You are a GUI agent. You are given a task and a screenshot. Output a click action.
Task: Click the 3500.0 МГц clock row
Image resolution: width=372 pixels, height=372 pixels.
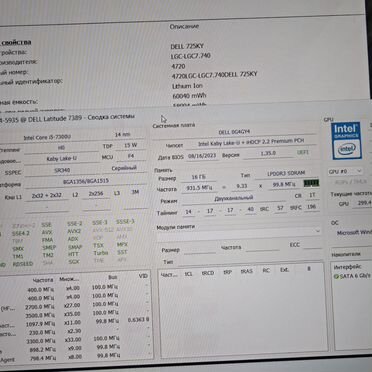tap(41, 315)
